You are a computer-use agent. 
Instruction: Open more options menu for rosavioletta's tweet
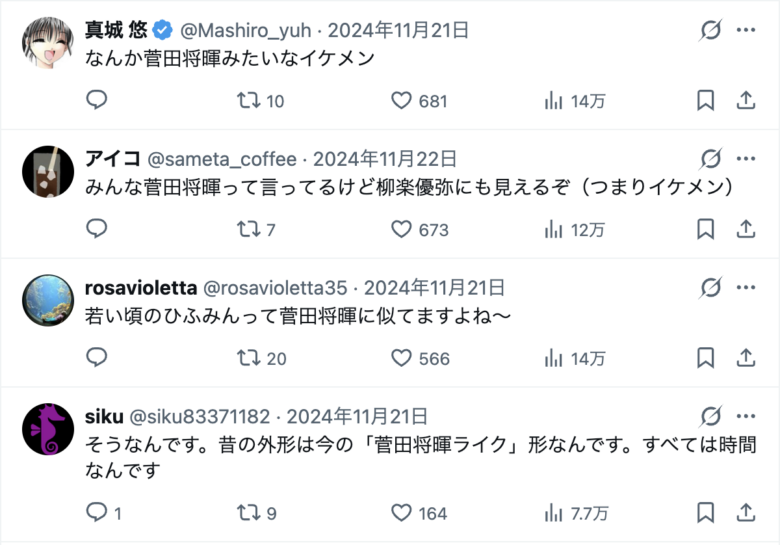745,288
